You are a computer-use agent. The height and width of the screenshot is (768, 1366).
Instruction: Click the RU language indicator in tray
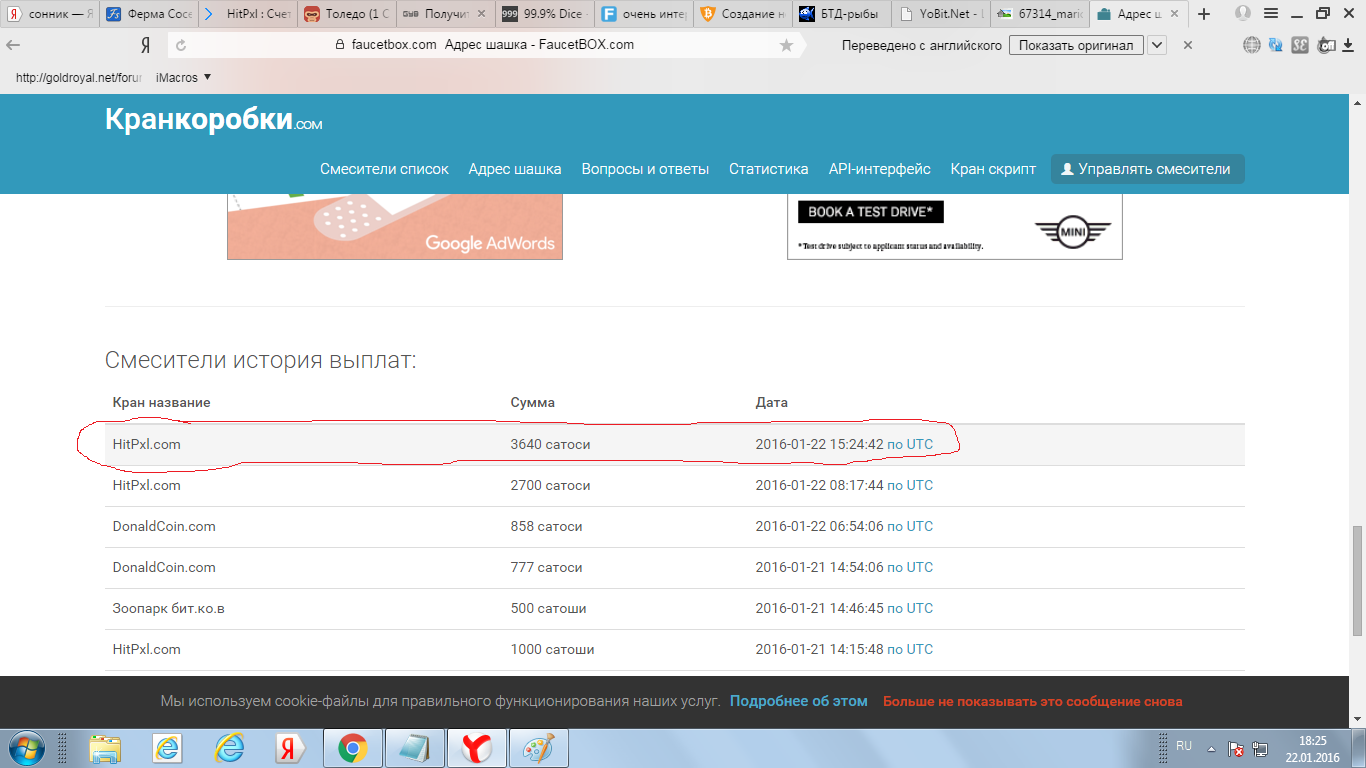click(x=1184, y=746)
